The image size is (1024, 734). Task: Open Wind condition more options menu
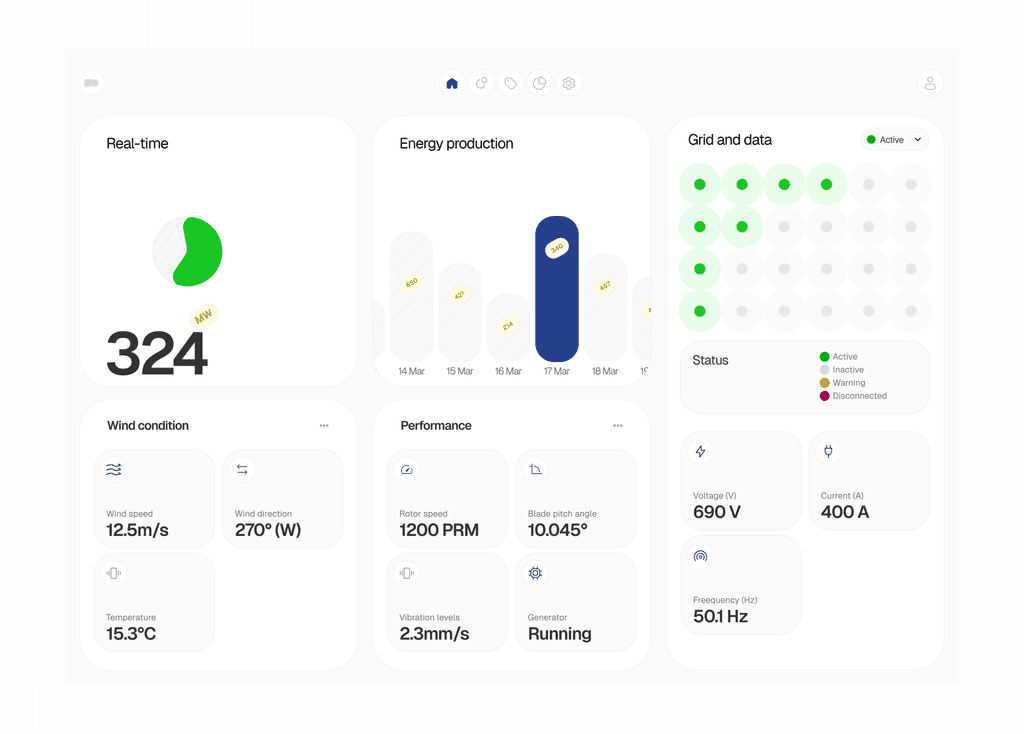point(324,426)
